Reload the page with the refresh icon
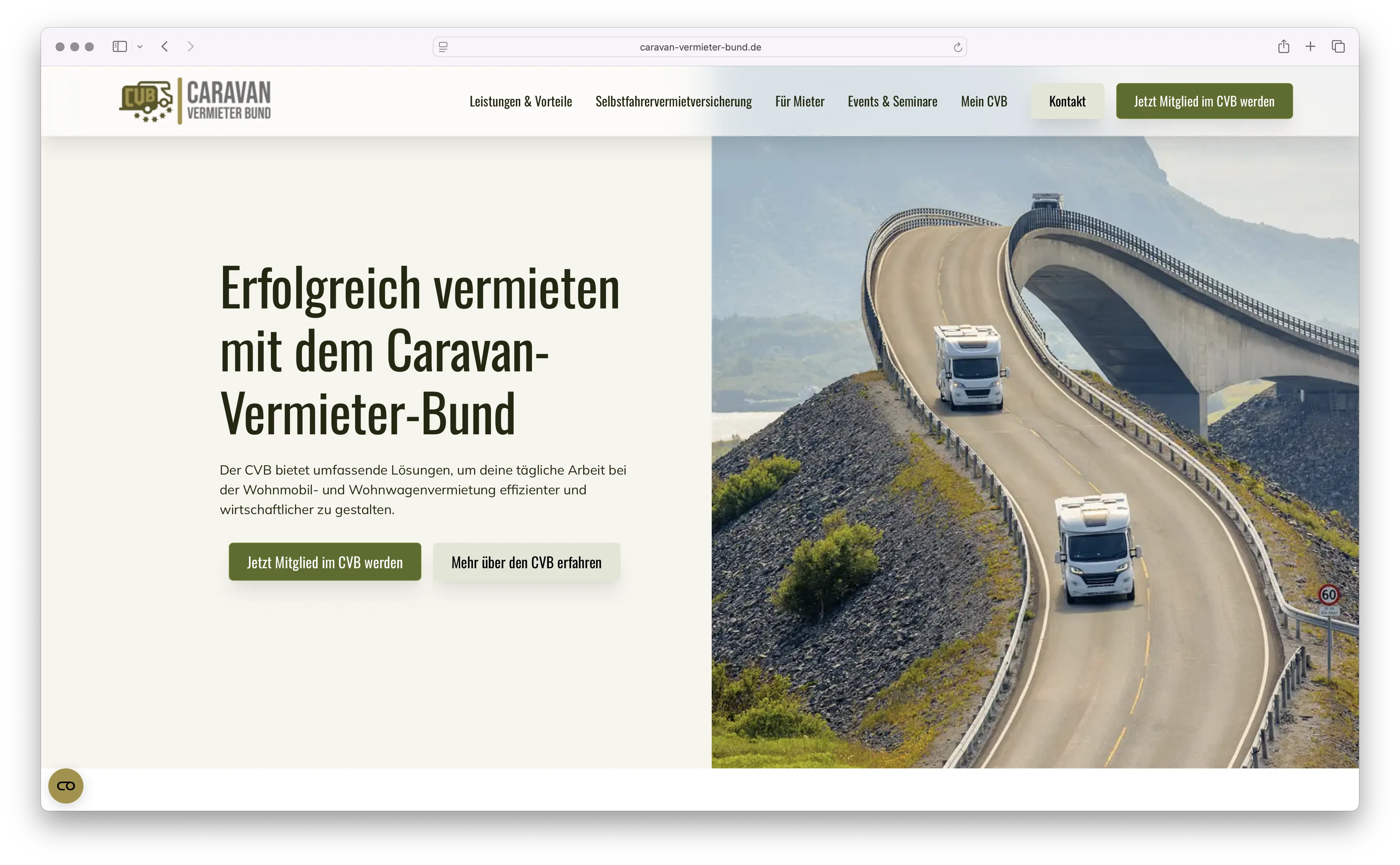 (x=958, y=47)
